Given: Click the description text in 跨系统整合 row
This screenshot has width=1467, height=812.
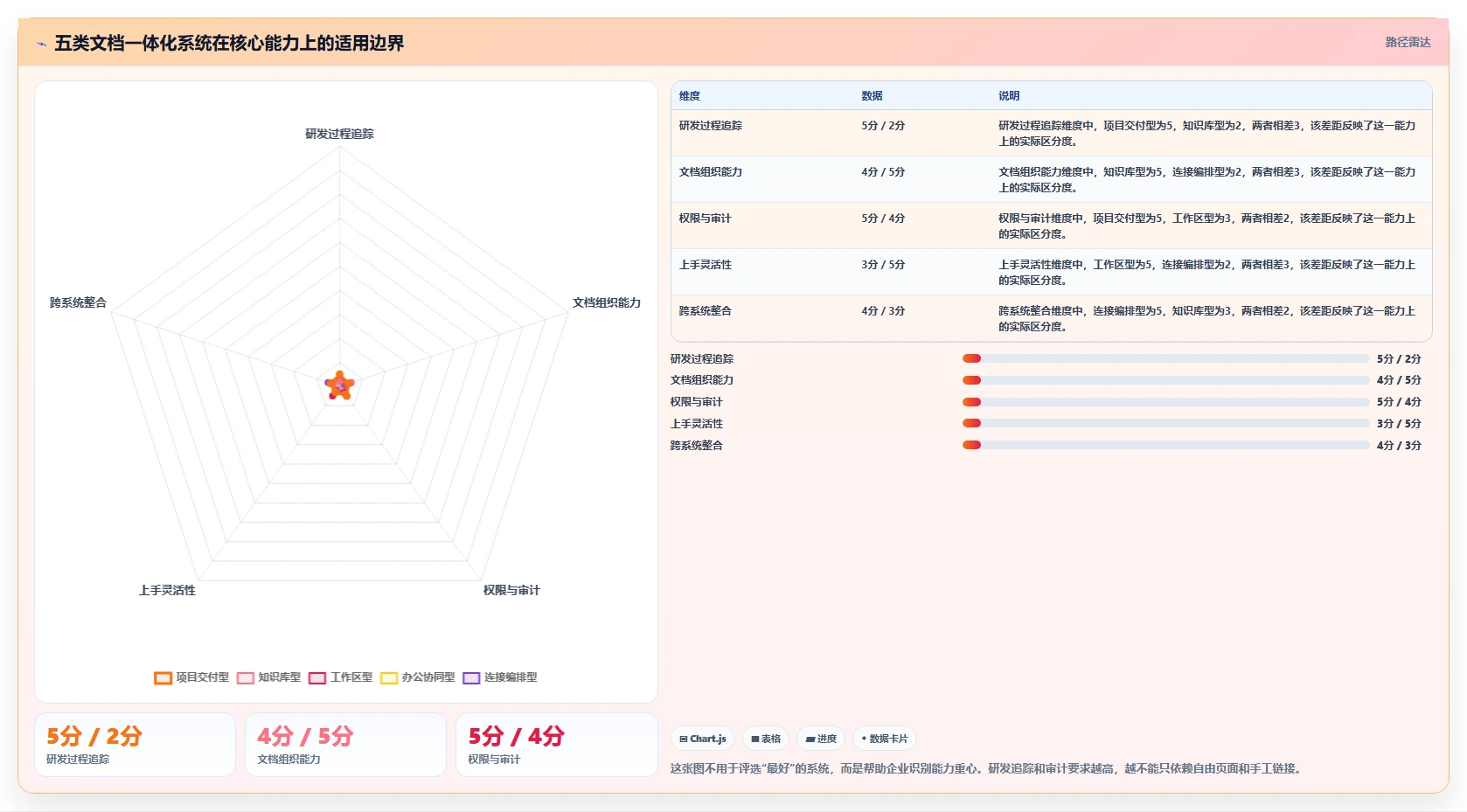Looking at the screenshot, I should coord(1206,319).
